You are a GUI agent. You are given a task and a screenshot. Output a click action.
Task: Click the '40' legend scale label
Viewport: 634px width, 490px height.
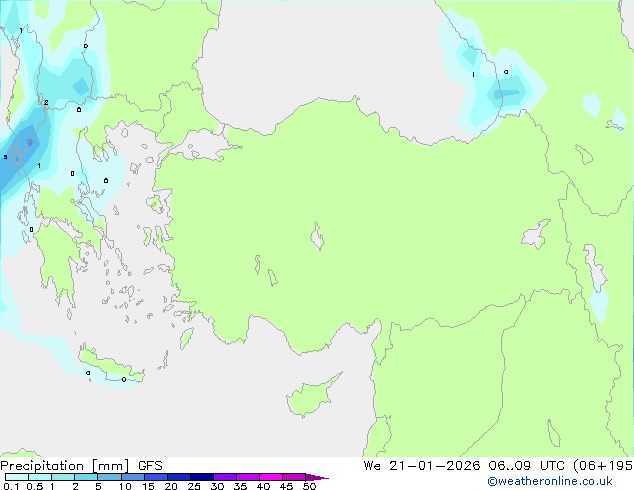tap(263, 486)
